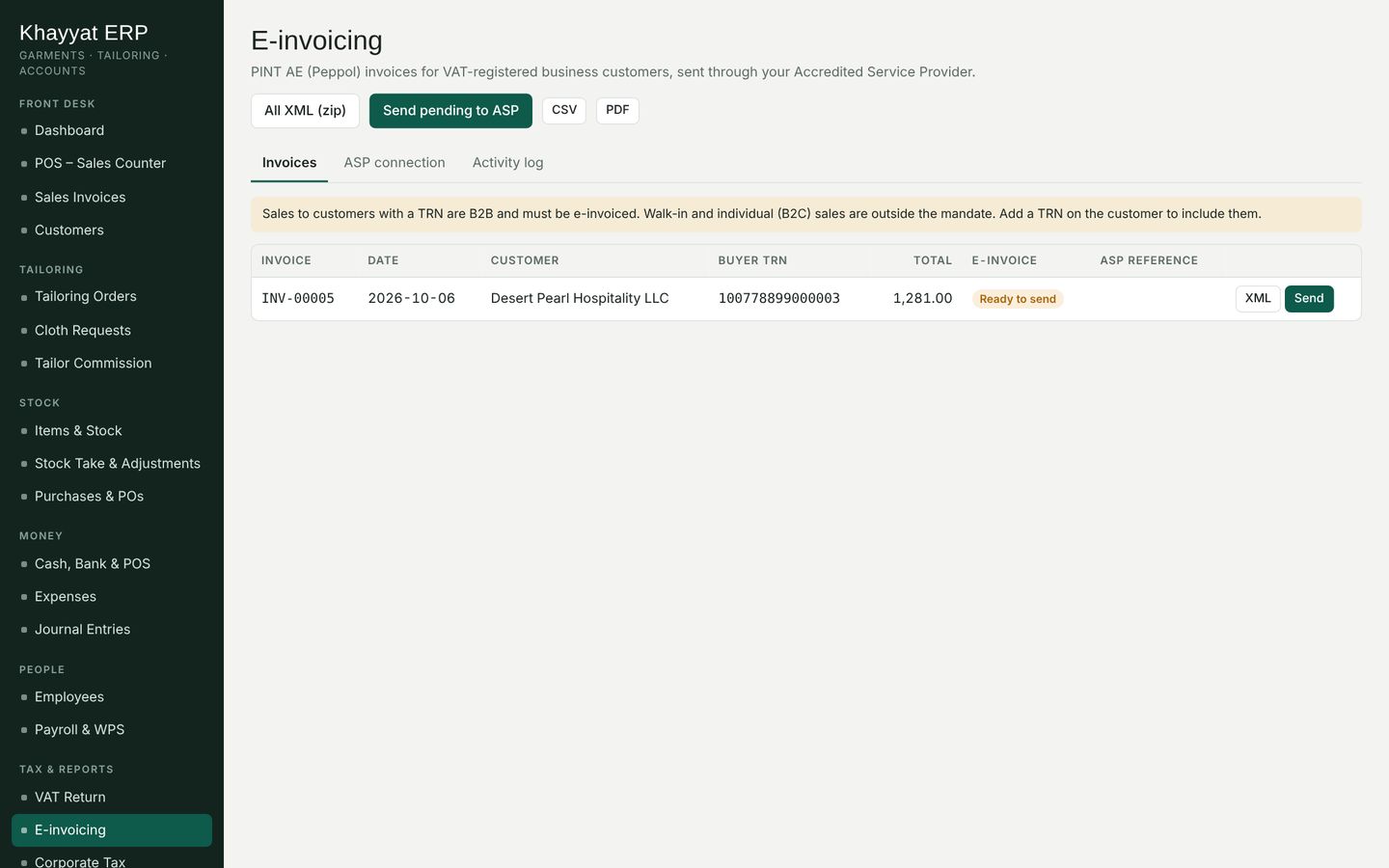The width and height of the screenshot is (1389, 868).
Task: Open Journal Entries
Action: 112,629
